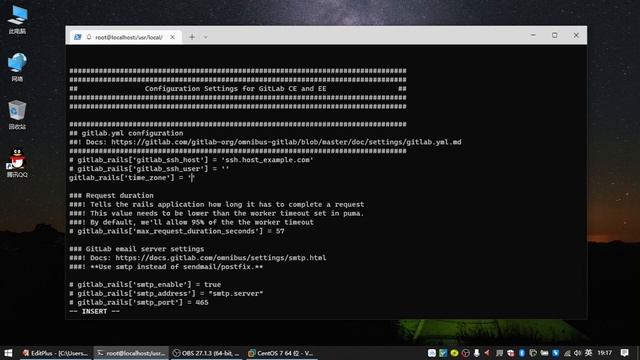The width and height of the screenshot is (640, 360).
Task: Toggle the input method language indicator
Action: pyautogui.click(x=588, y=353)
